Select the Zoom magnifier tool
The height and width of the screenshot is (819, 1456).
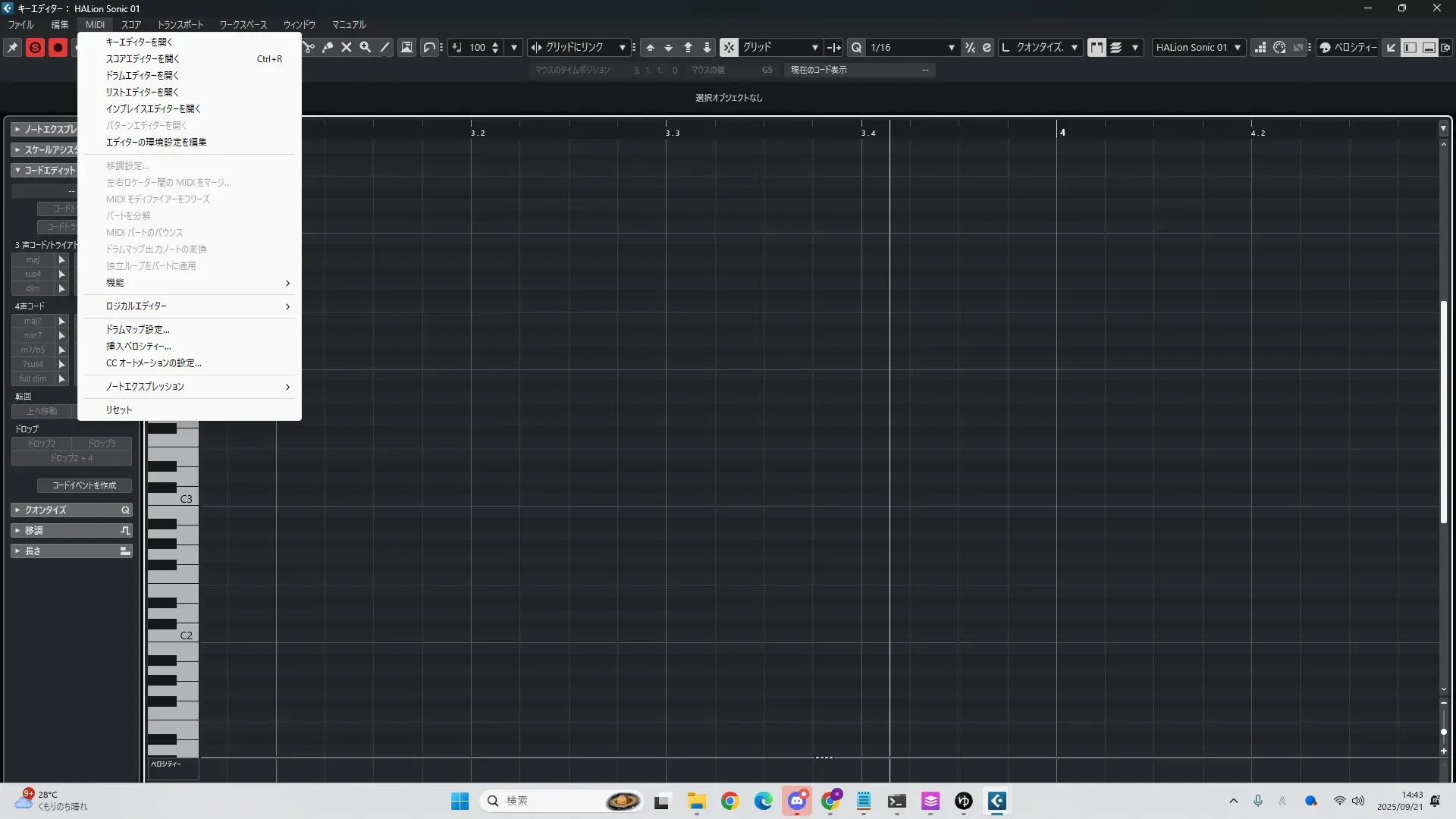pos(366,47)
